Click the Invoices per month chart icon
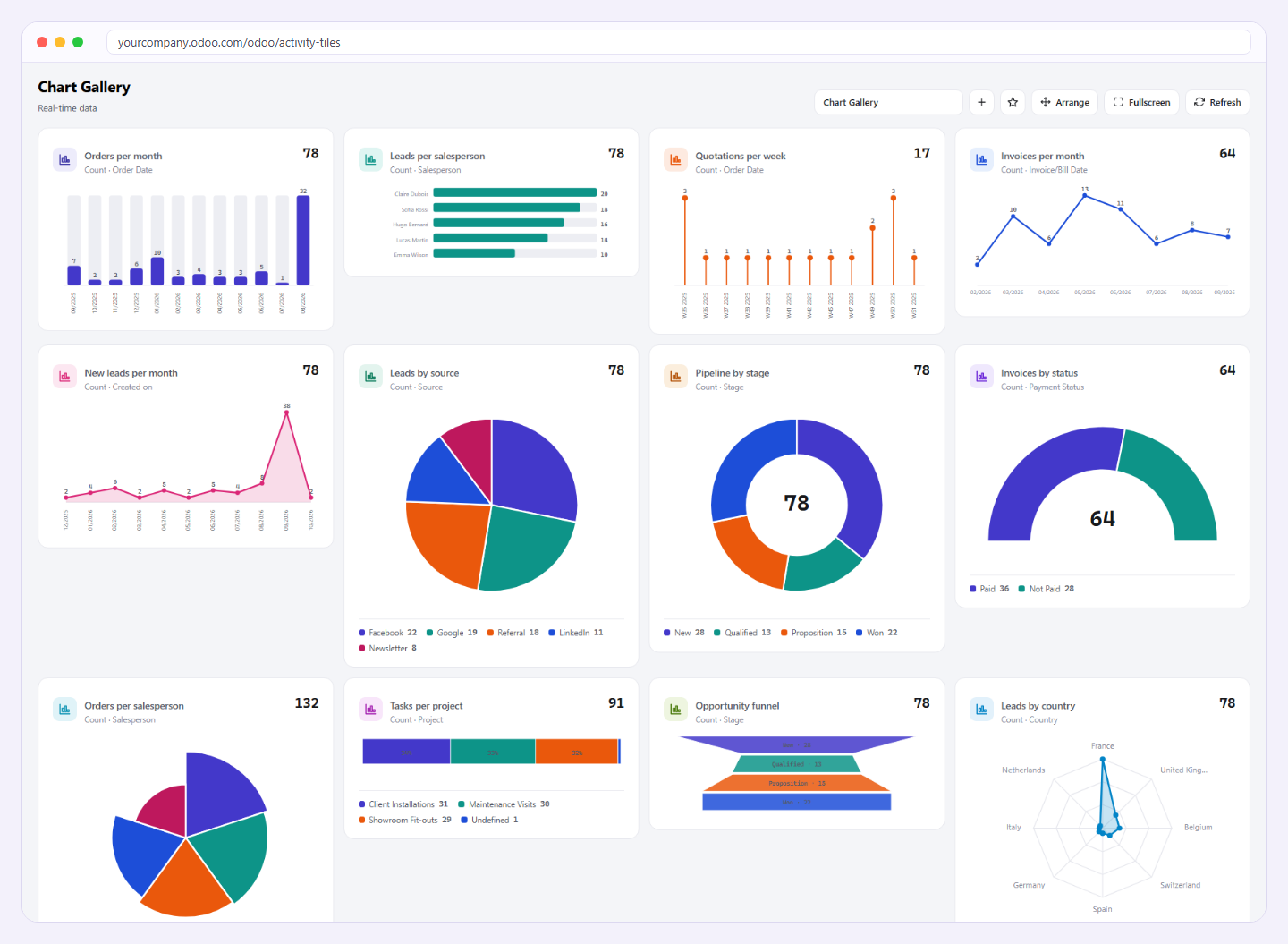This screenshot has width=1288, height=944. pyautogui.click(x=981, y=160)
